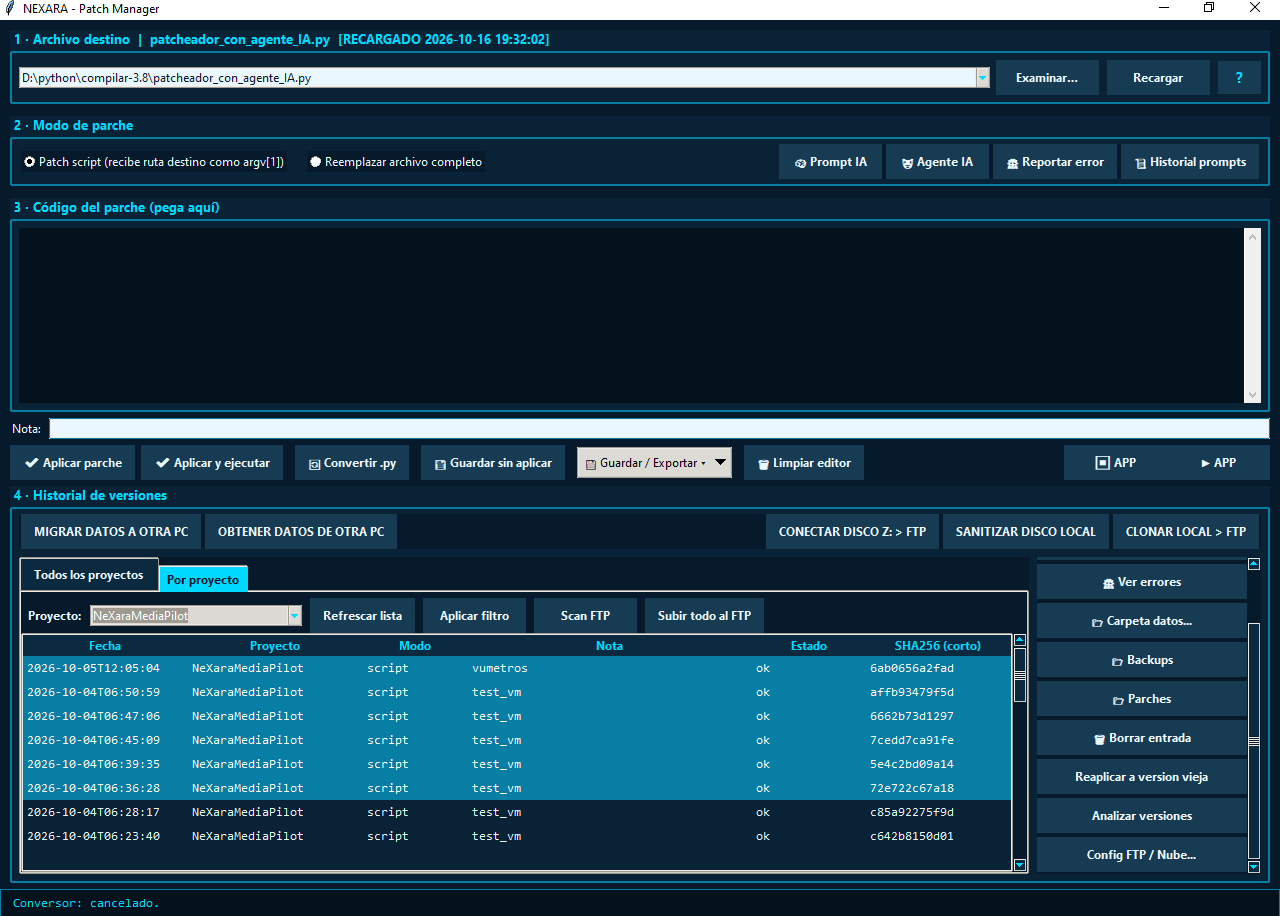Click Limpiar editor trash button
Screen dimensions: 1280x916
(804, 463)
